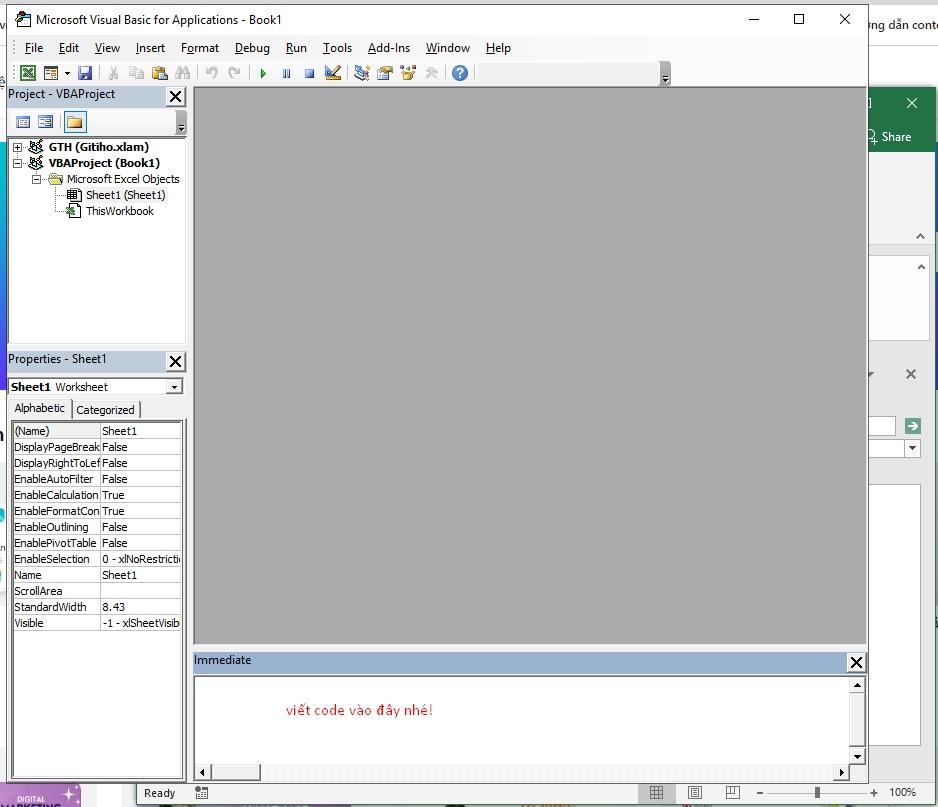This screenshot has height=807, width=938.
Task: Select the View Code icon in Project panel
Action: [23, 122]
